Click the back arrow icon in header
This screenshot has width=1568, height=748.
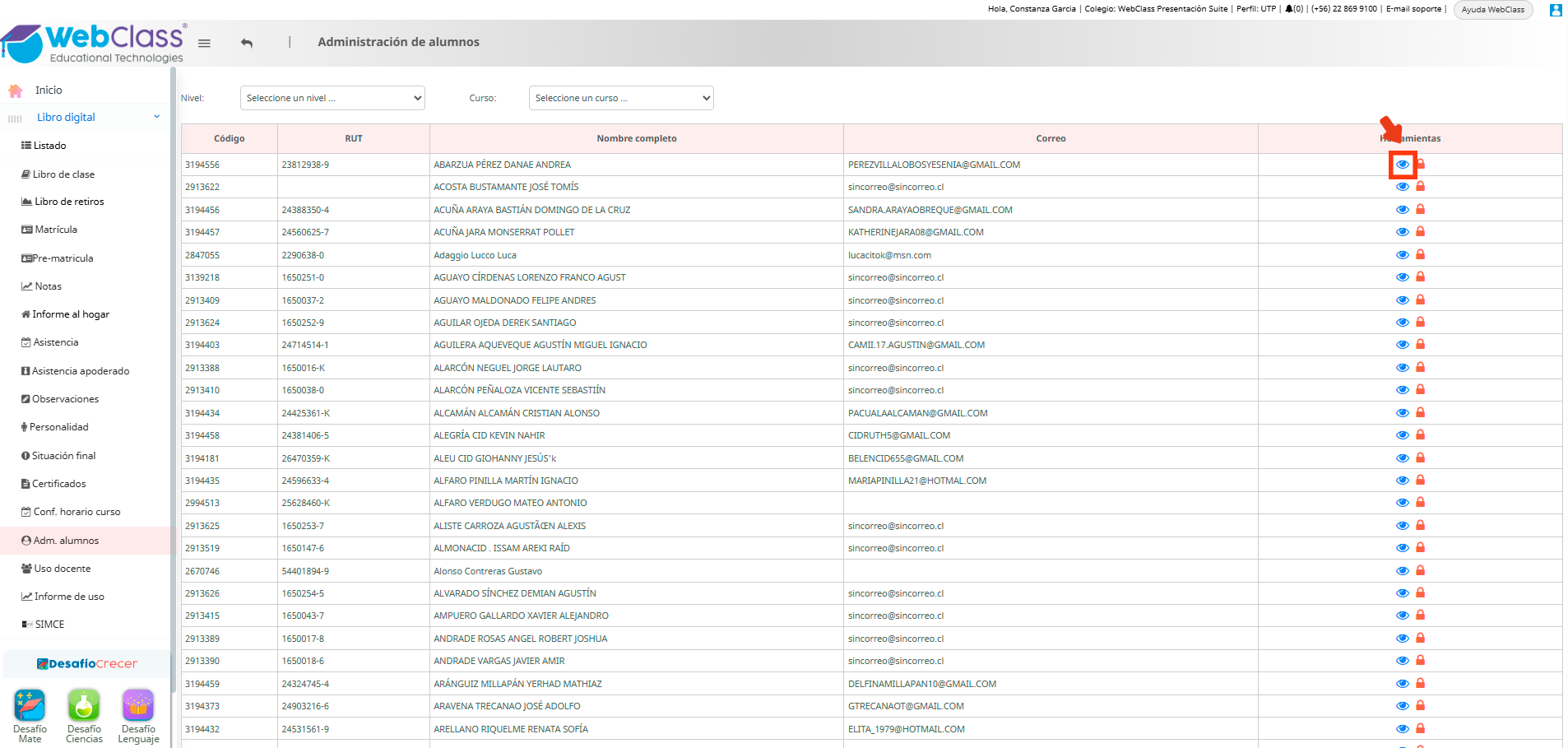point(247,43)
